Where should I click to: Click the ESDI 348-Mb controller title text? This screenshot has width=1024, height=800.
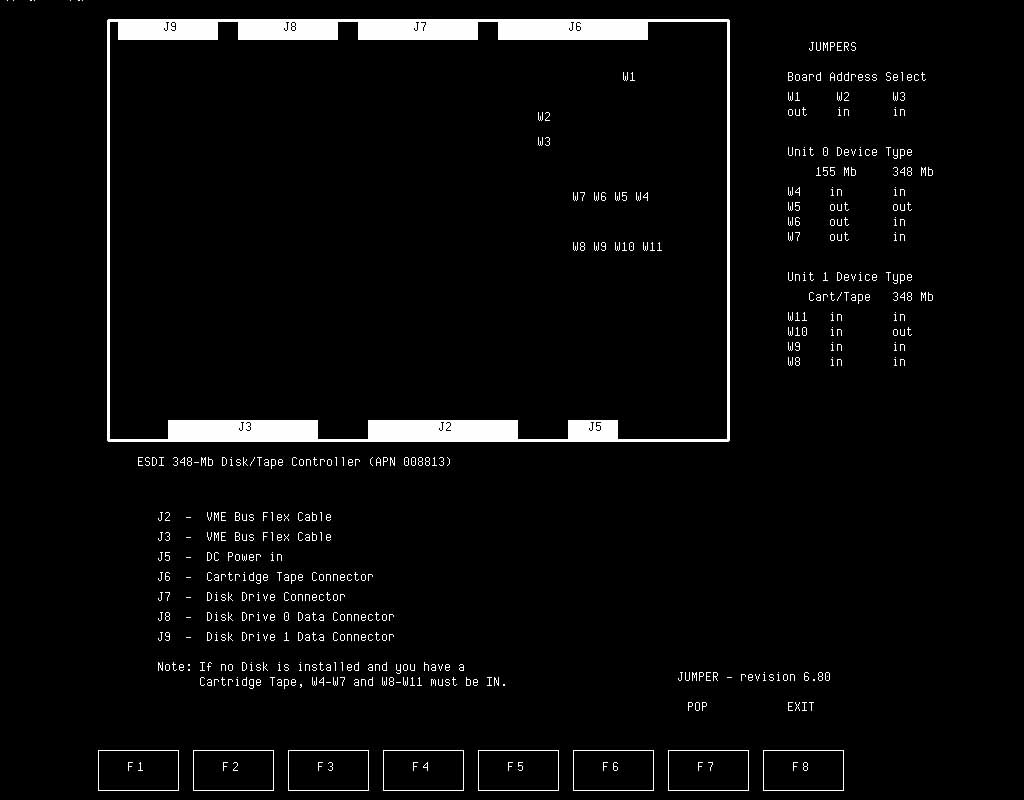pos(294,462)
